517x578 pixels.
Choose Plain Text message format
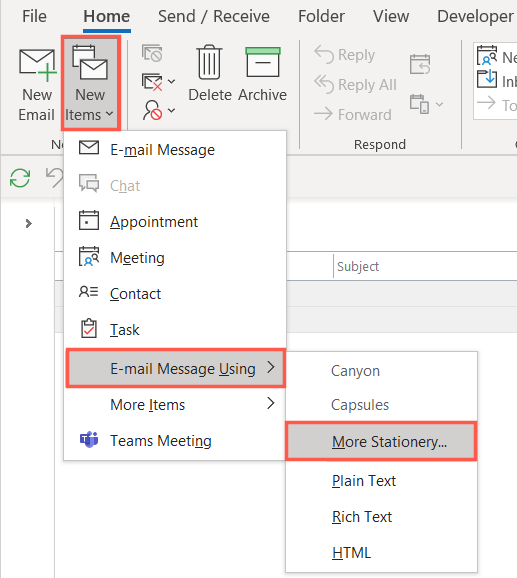(x=381, y=481)
